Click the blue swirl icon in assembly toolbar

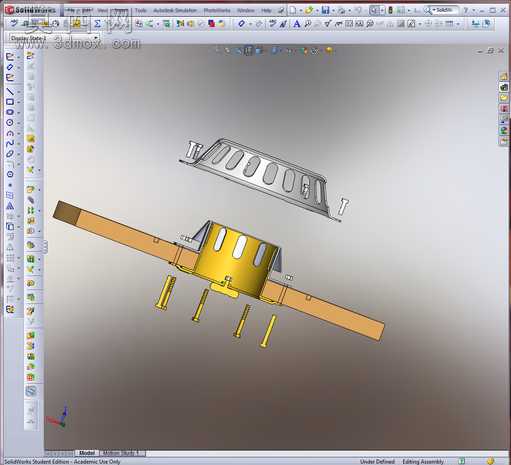coord(31,391)
